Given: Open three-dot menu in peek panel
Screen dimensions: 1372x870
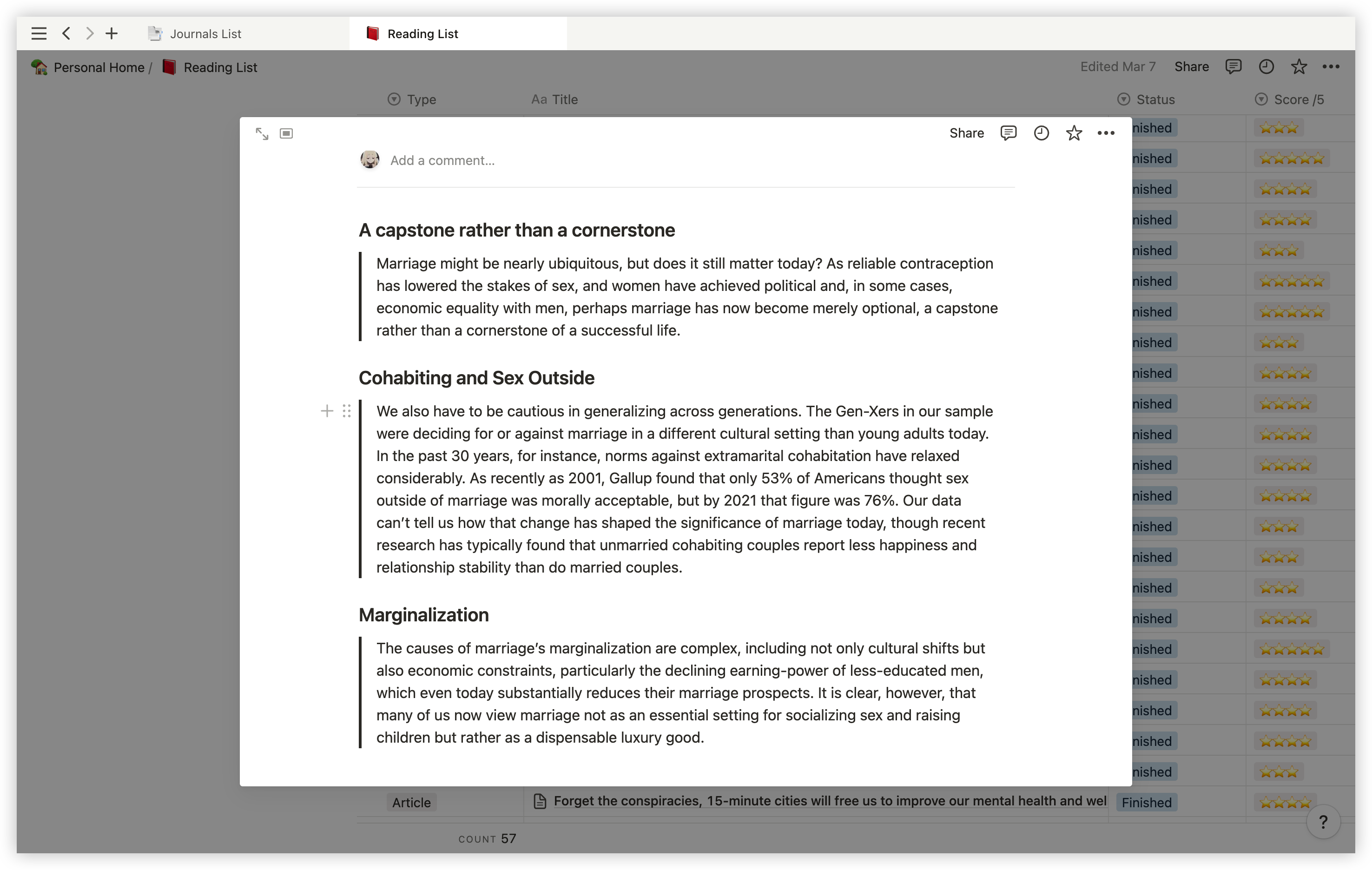Looking at the screenshot, I should pyautogui.click(x=1106, y=133).
